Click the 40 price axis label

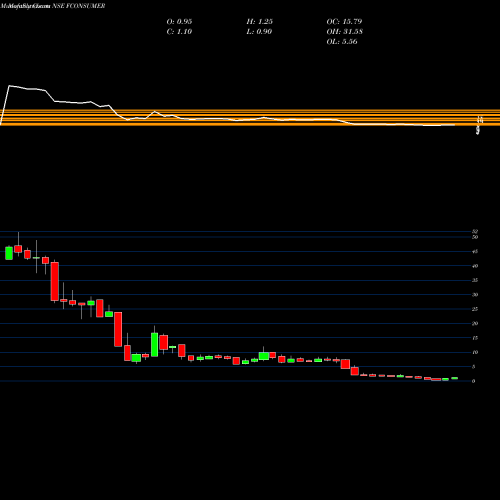click(x=475, y=266)
